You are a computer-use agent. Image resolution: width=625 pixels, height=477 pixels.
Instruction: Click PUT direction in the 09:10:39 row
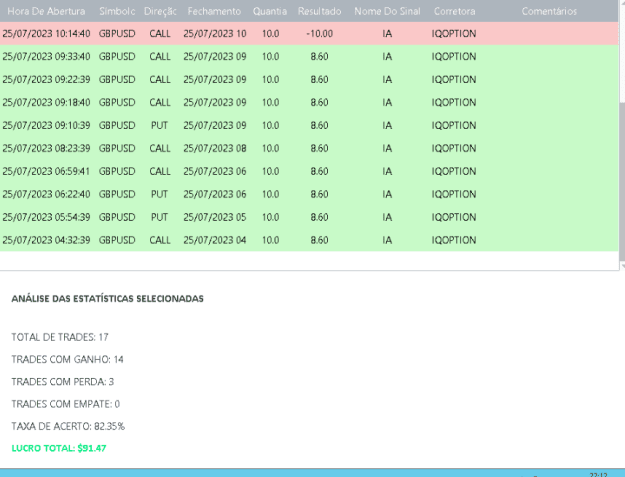pyautogui.click(x=159, y=125)
